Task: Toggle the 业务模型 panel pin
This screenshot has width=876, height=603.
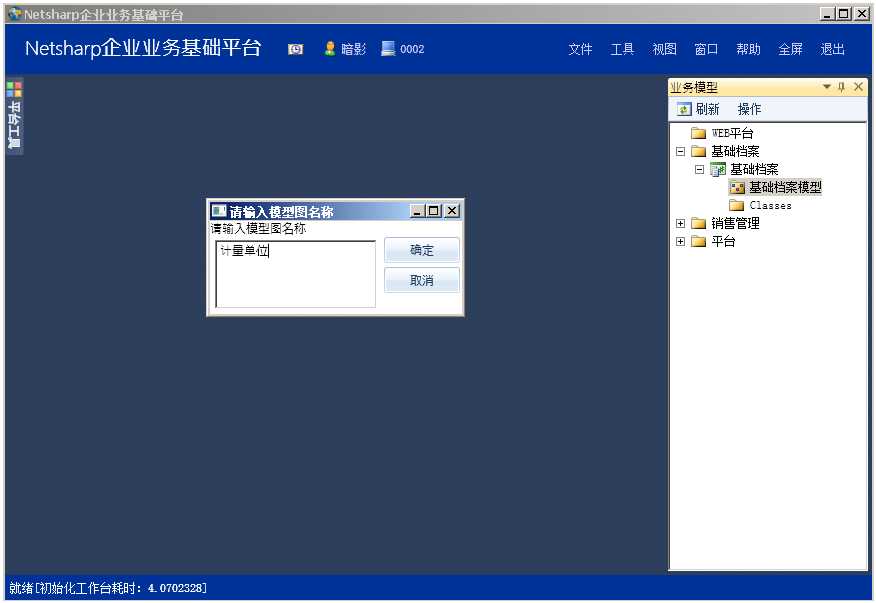Action: click(841, 87)
